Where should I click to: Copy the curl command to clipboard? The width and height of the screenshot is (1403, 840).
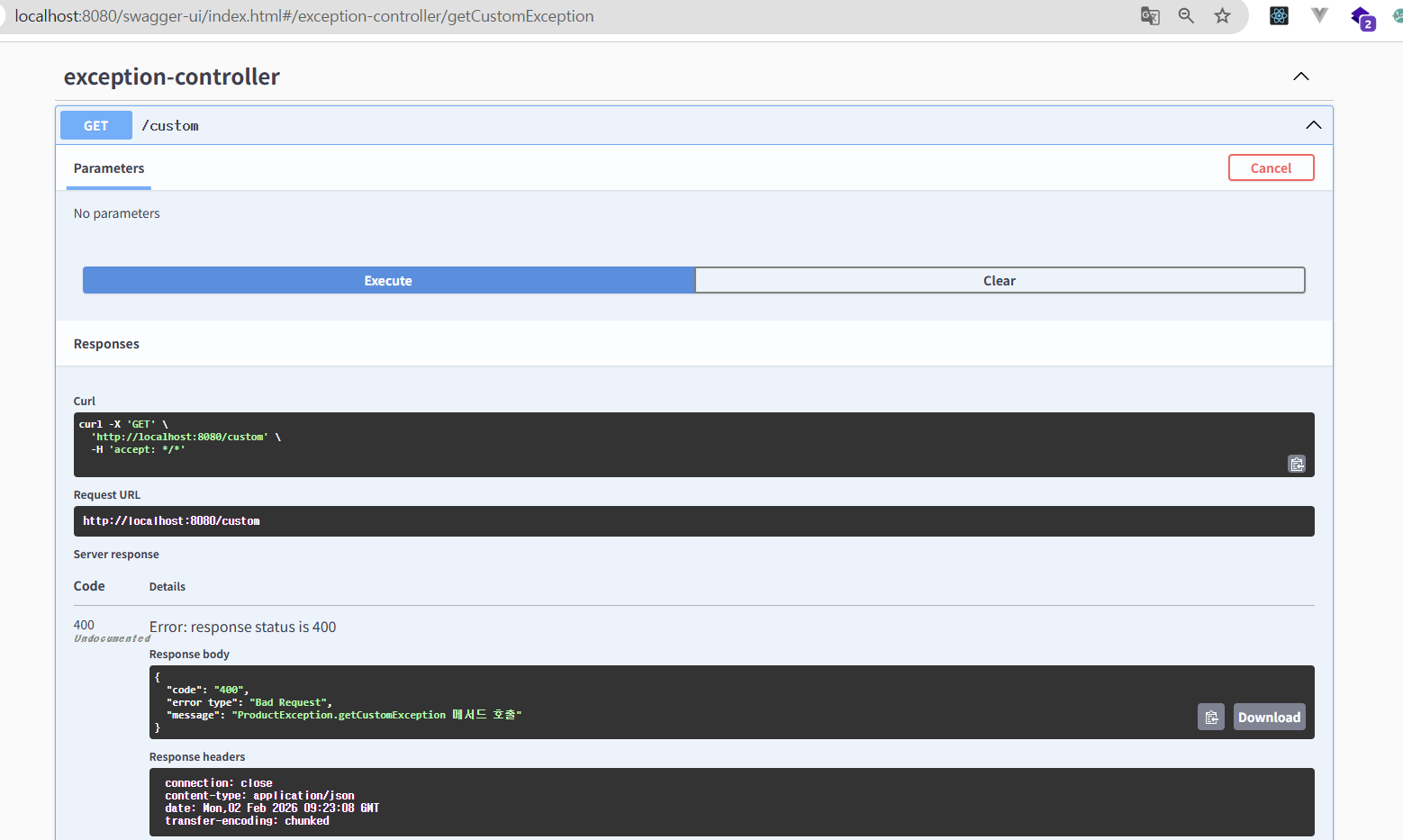1297,464
